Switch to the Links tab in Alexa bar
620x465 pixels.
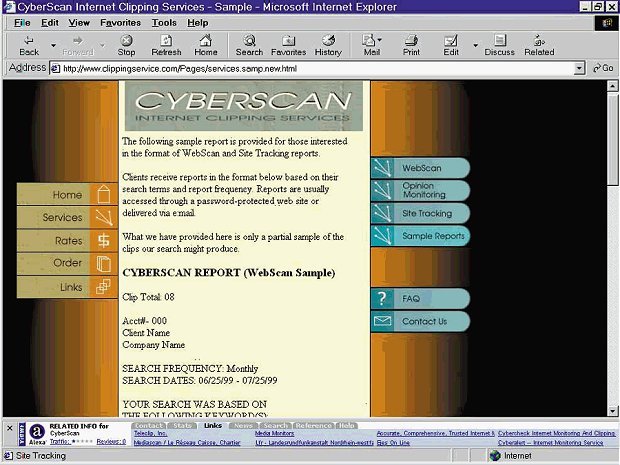pyautogui.click(x=212, y=425)
